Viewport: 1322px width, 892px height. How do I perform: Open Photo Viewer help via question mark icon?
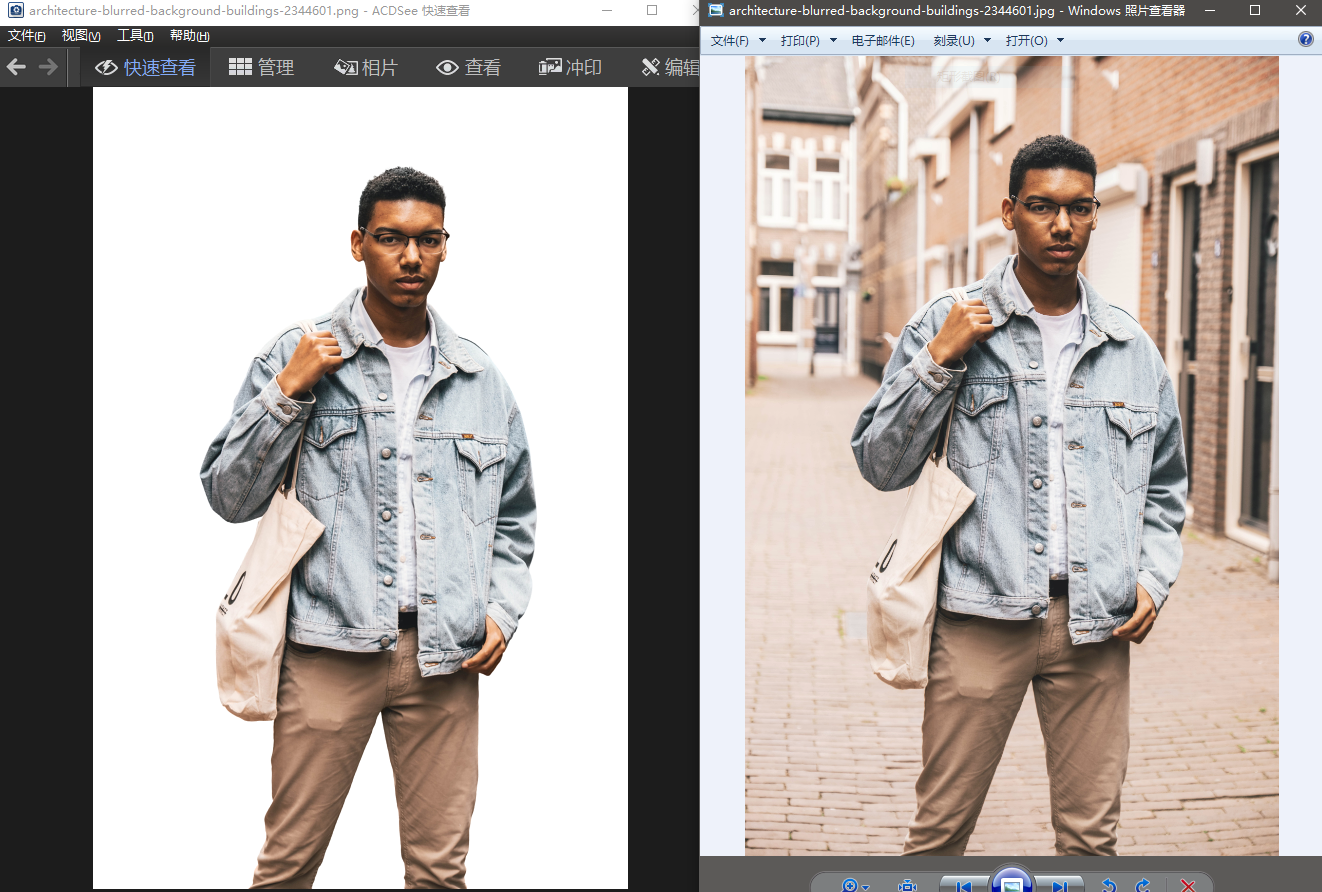1305,40
